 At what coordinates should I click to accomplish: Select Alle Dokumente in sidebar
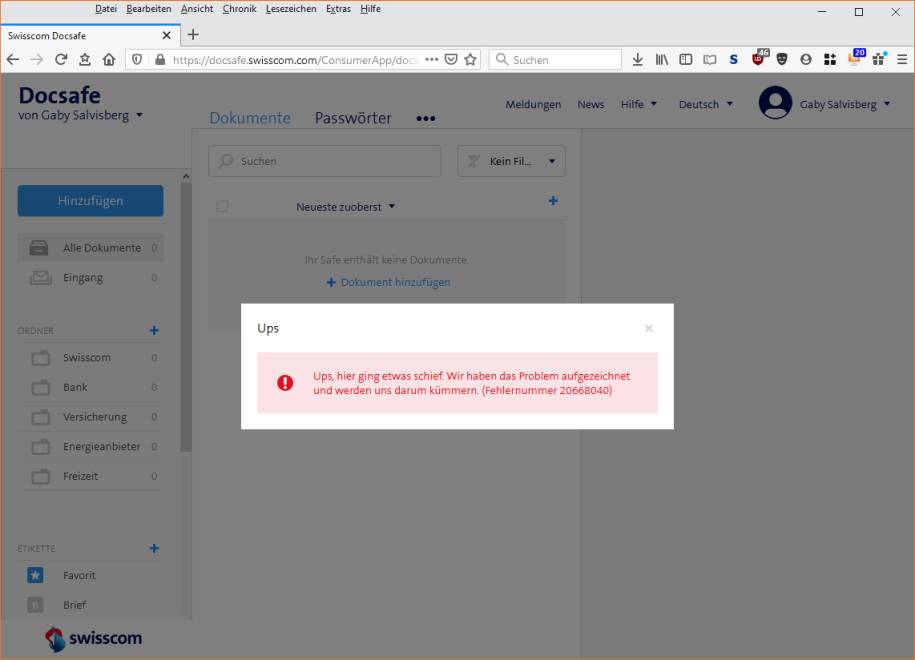(x=90, y=248)
